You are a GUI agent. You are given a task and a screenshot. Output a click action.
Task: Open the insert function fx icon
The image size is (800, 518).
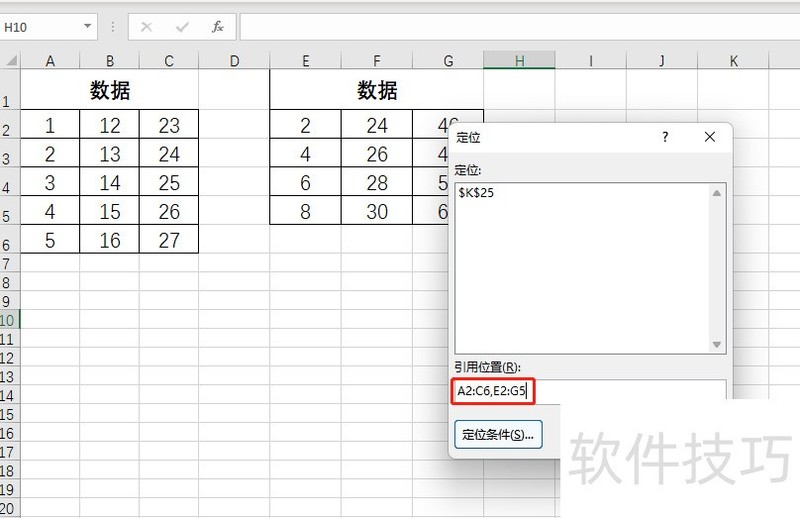coord(218,27)
